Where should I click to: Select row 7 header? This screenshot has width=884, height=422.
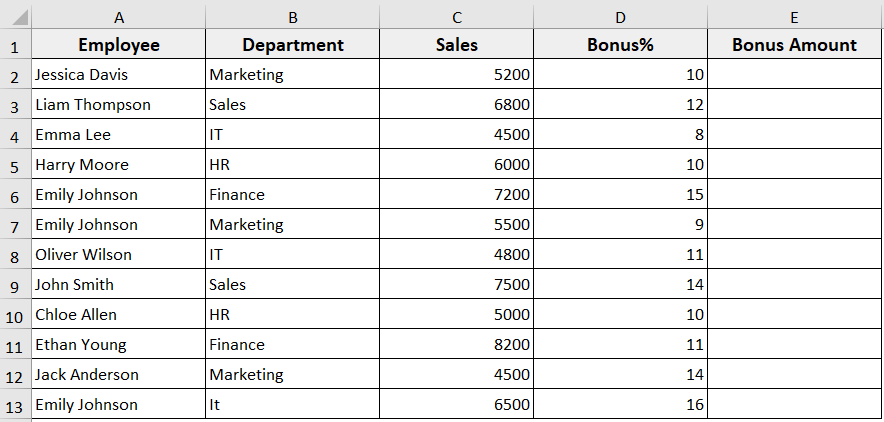click(x=16, y=225)
